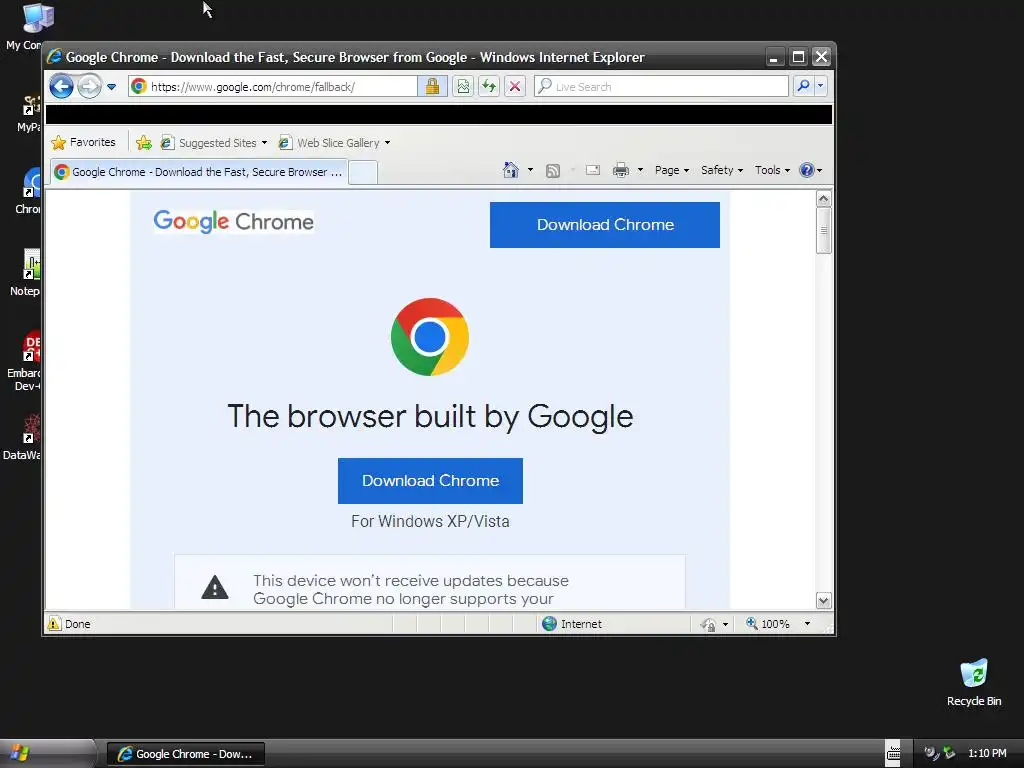Image resolution: width=1024 pixels, height=768 pixels.
Task: Click on-screen keyboard tray icon
Action: [x=893, y=754]
